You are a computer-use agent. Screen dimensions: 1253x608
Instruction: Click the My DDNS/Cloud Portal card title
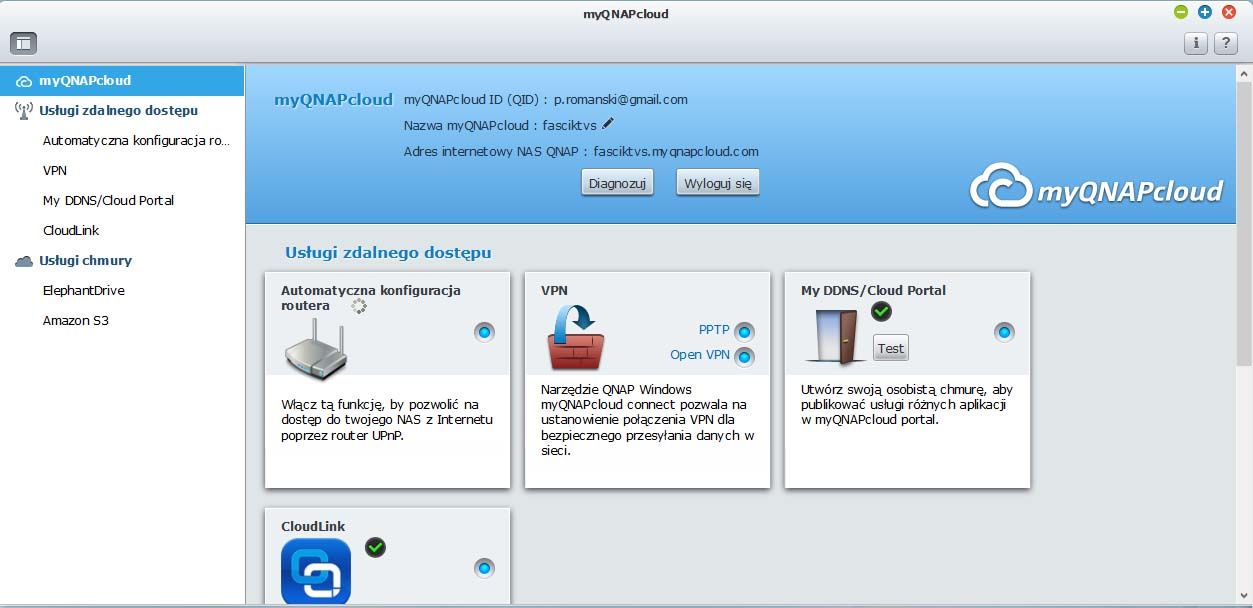click(x=873, y=291)
